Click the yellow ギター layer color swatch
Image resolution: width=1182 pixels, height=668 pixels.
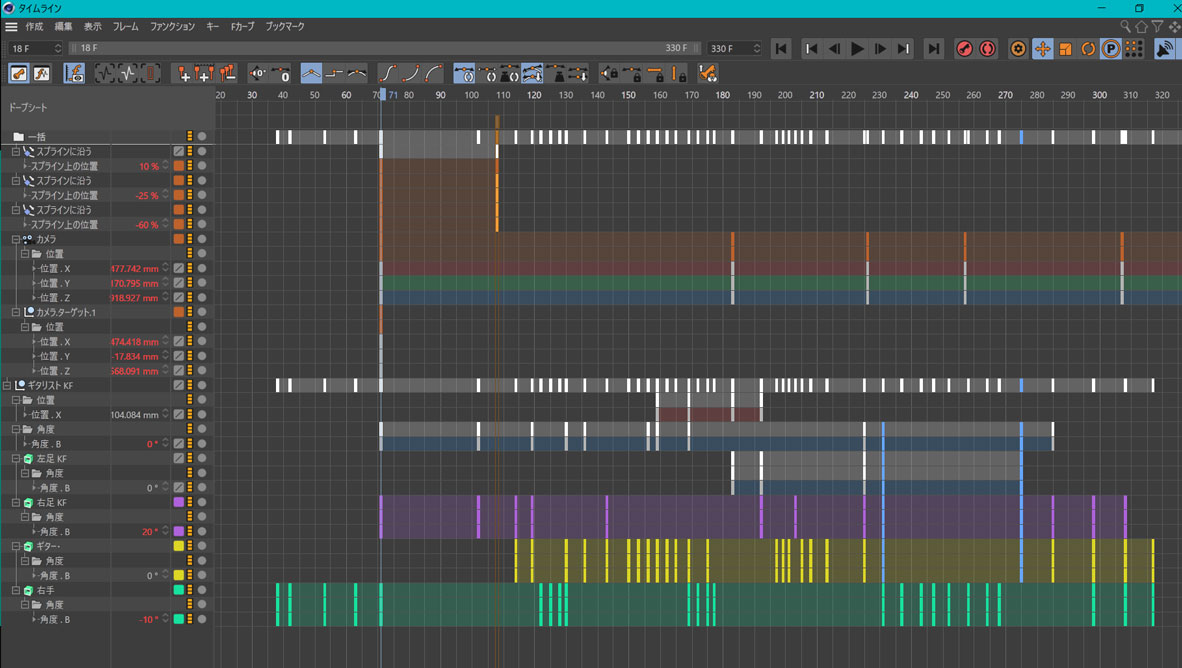pyautogui.click(x=179, y=547)
